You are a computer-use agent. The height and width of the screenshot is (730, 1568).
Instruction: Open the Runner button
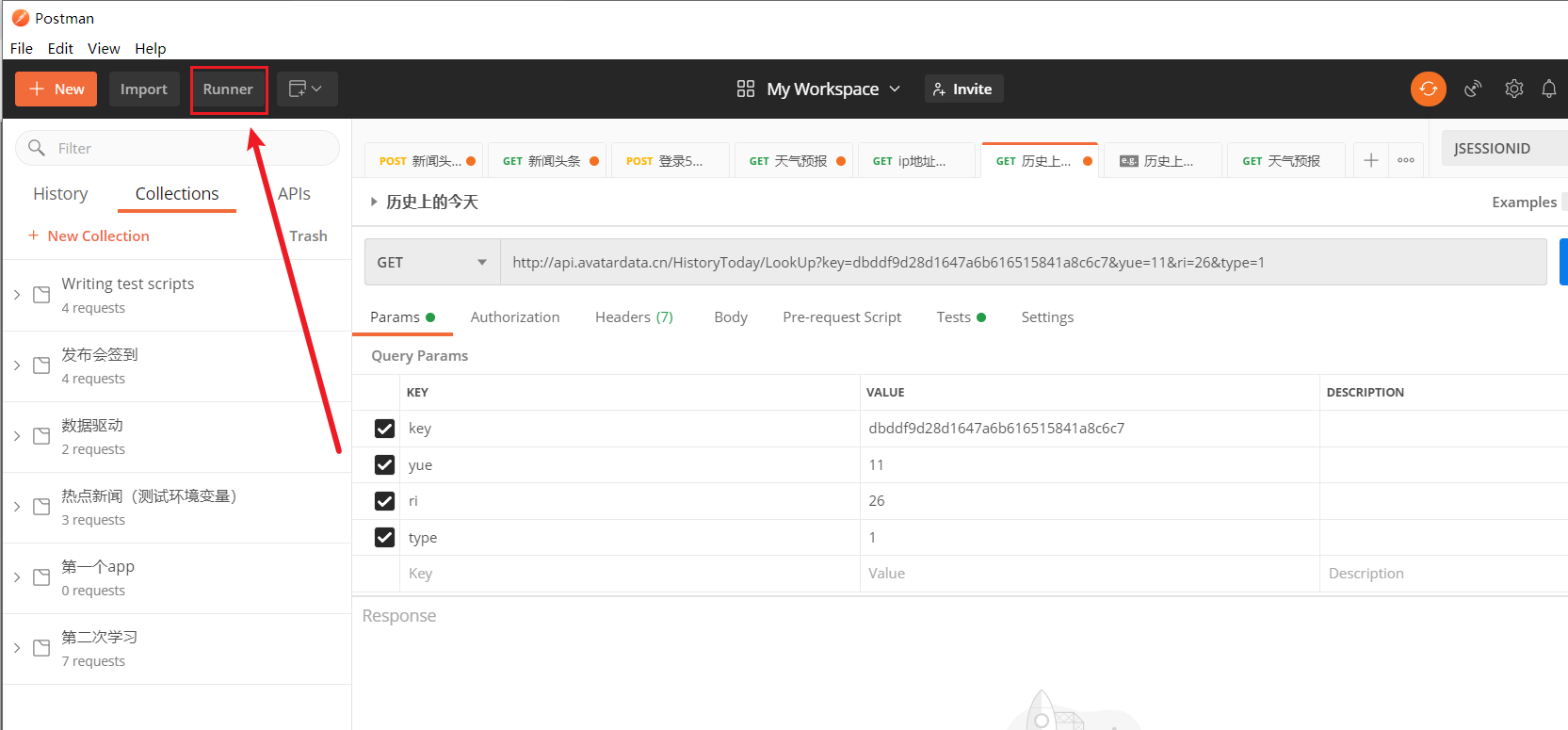pyautogui.click(x=228, y=89)
